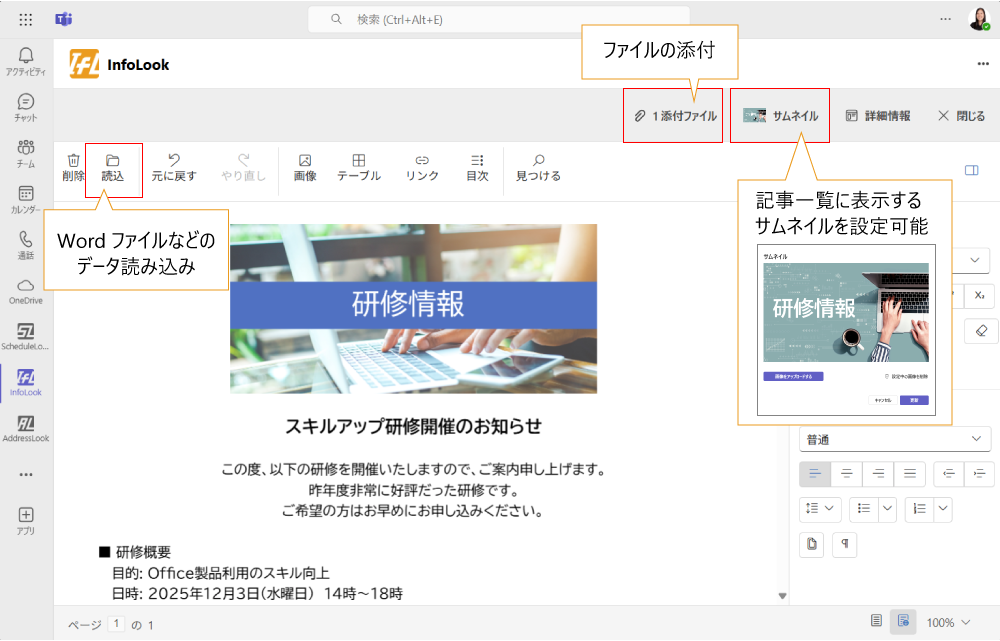The height and width of the screenshot is (641, 1000).
Task: Switch to the 詳細情報 tab
Action: click(878, 116)
